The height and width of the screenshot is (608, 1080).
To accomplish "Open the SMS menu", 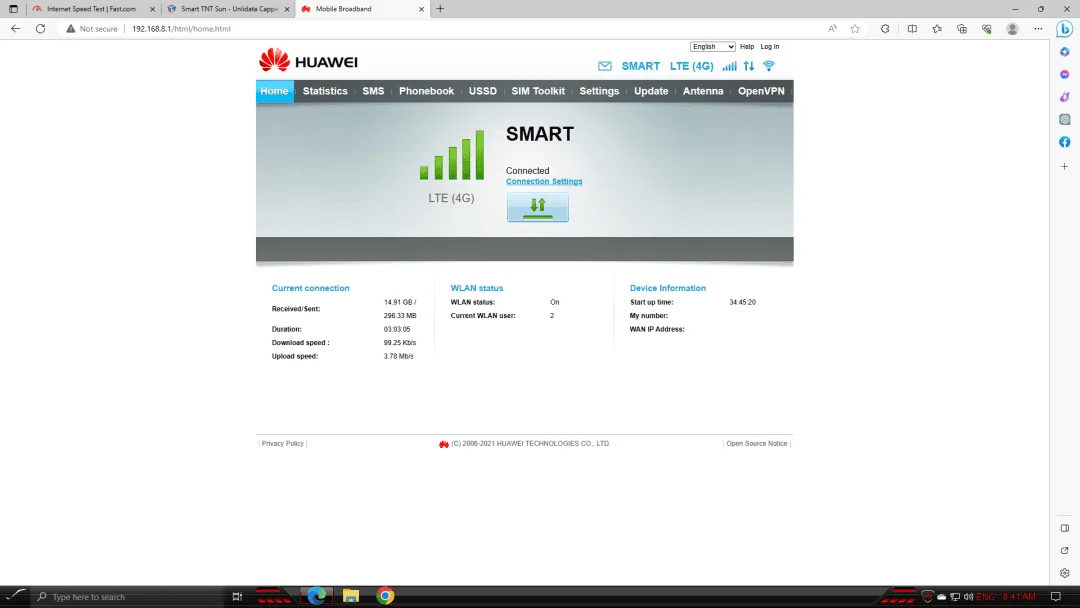I will click(x=373, y=91).
